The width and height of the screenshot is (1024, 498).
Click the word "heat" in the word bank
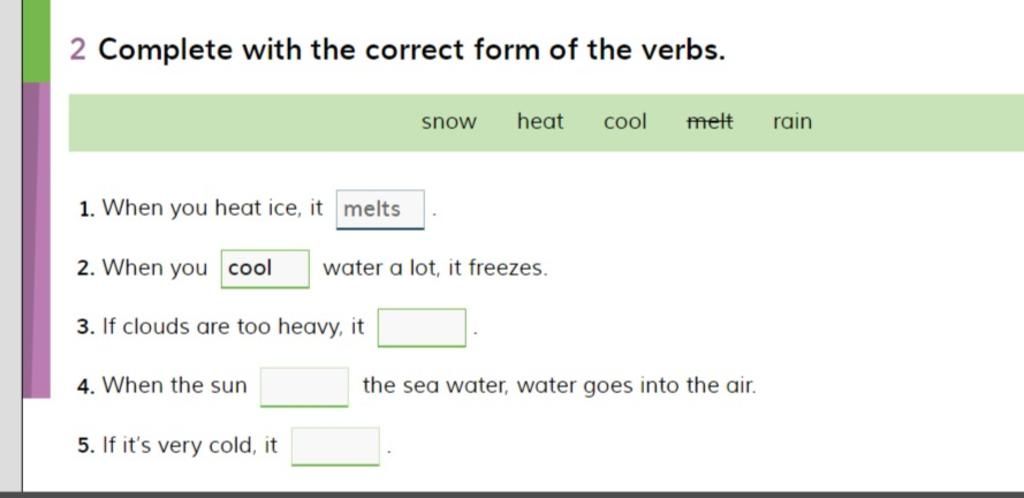tap(540, 122)
